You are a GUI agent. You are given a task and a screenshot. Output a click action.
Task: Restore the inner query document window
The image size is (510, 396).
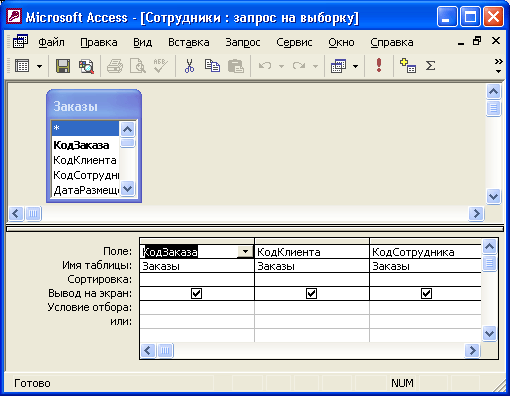(477, 41)
